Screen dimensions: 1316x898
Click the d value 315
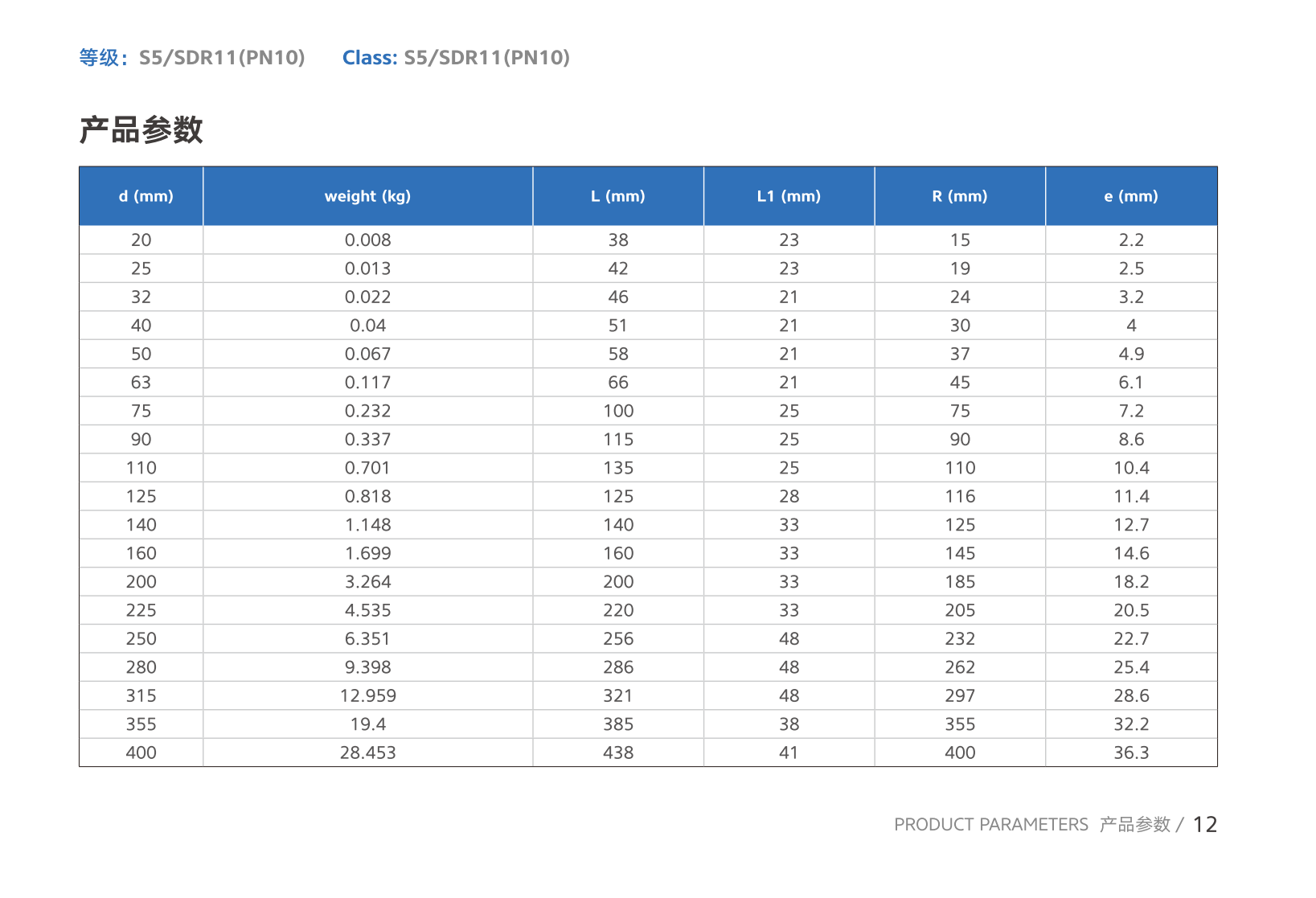141,696
